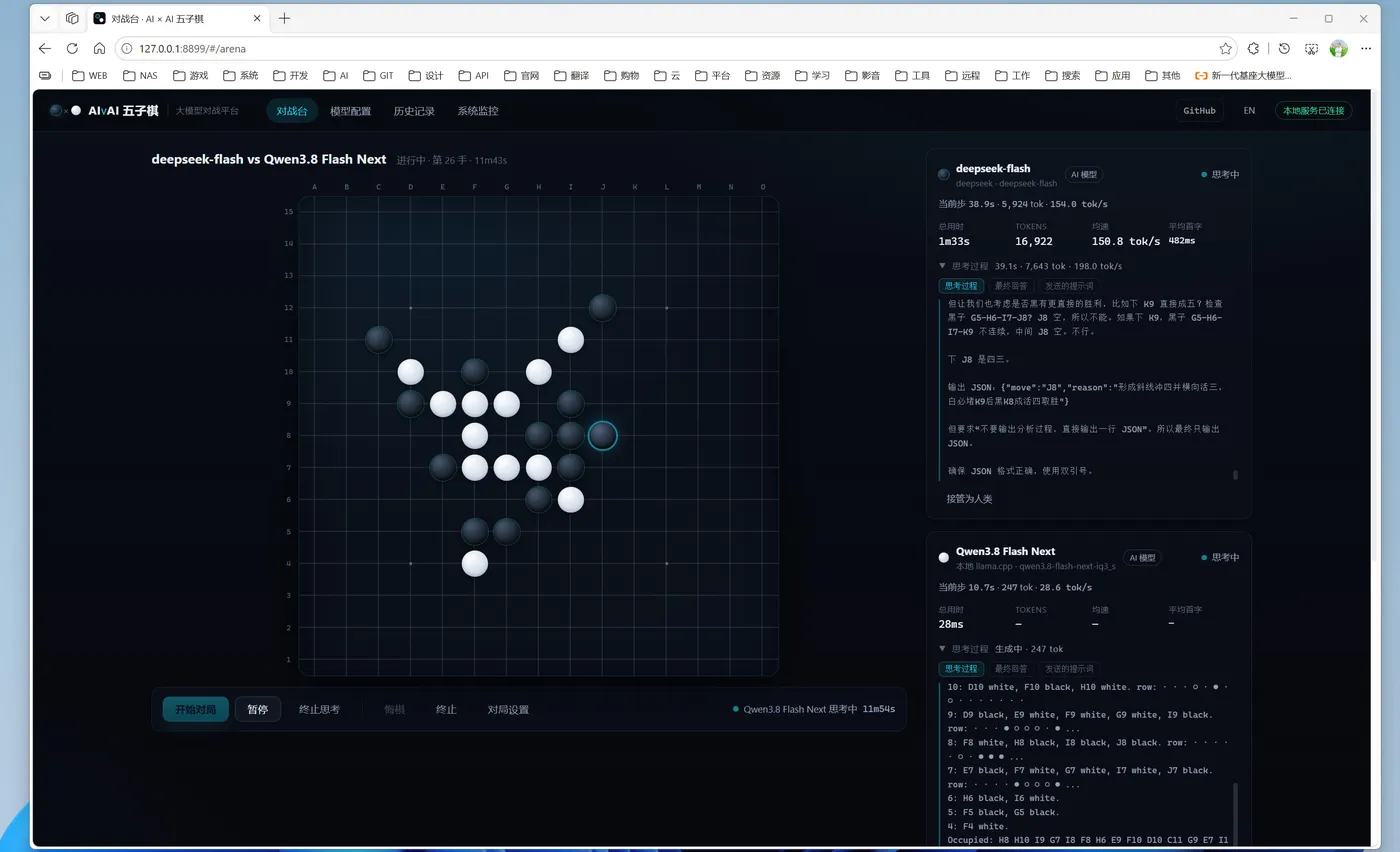This screenshot has width=1400, height=852.
Task: Open the WEB bookmarks folder
Action: tap(90, 75)
